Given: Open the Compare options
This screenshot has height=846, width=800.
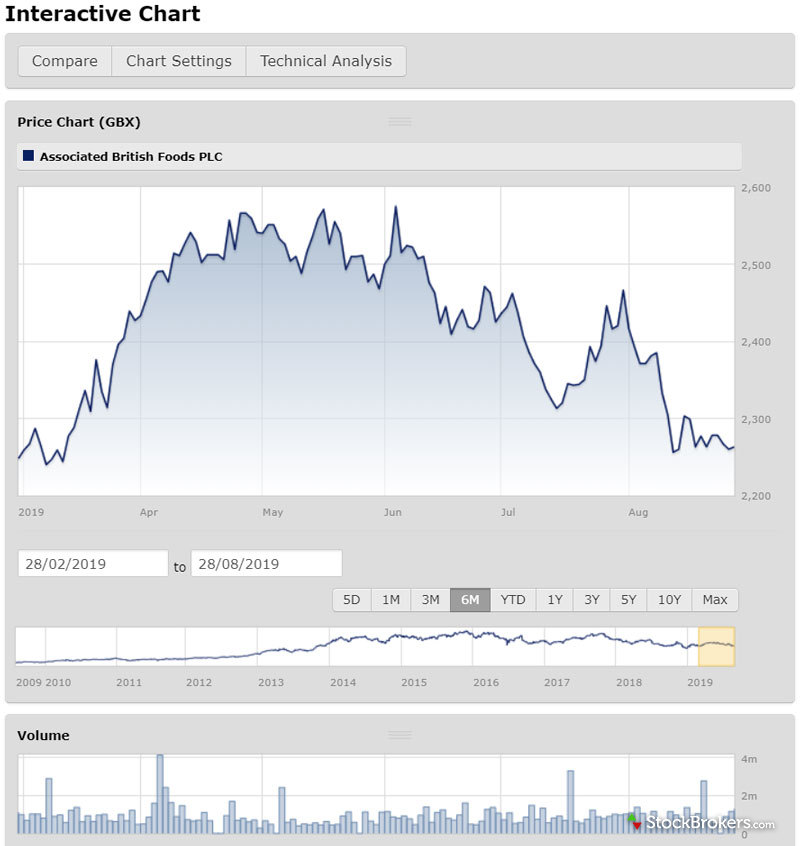Looking at the screenshot, I should tap(65, 61).
